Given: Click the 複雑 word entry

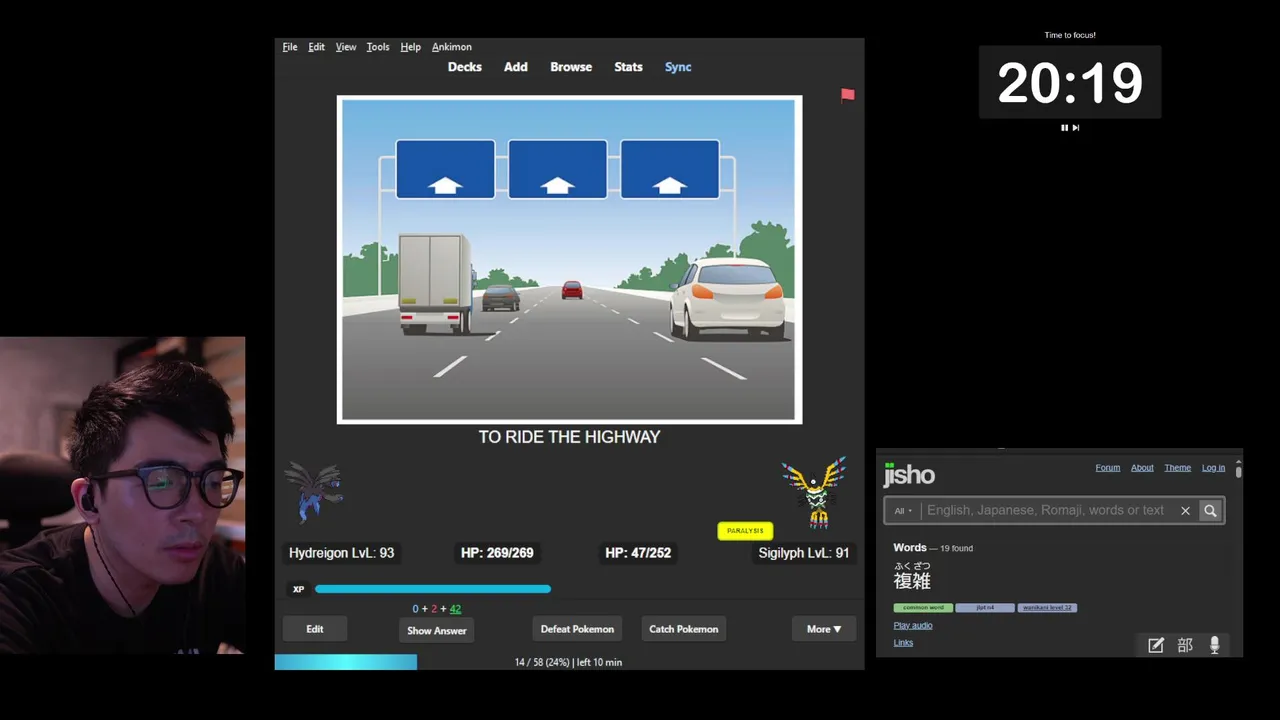Looking at the screenshot, I should coord(912,581).
